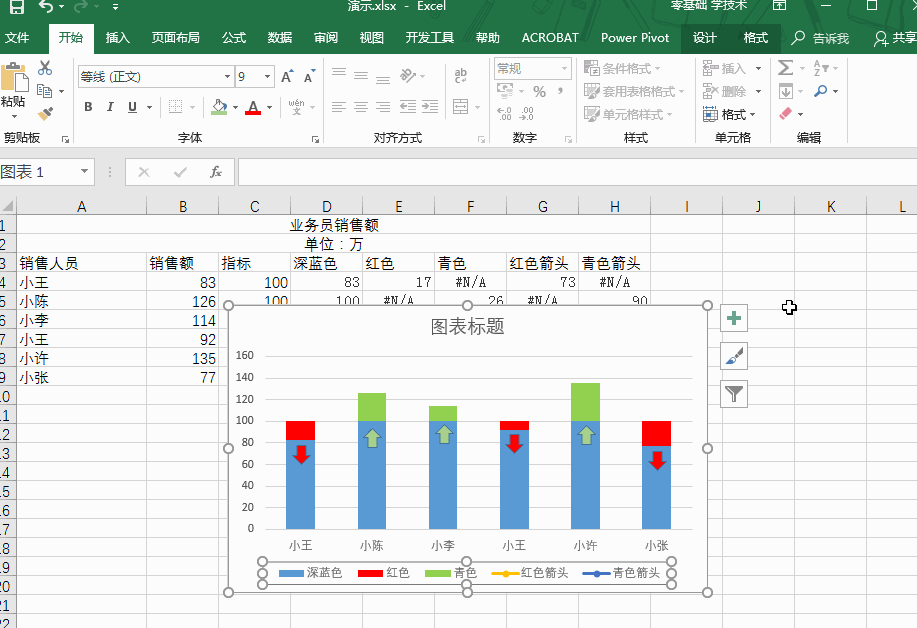Click the Save icon in the title bar
917x628 pixels.
click(16, 7)
